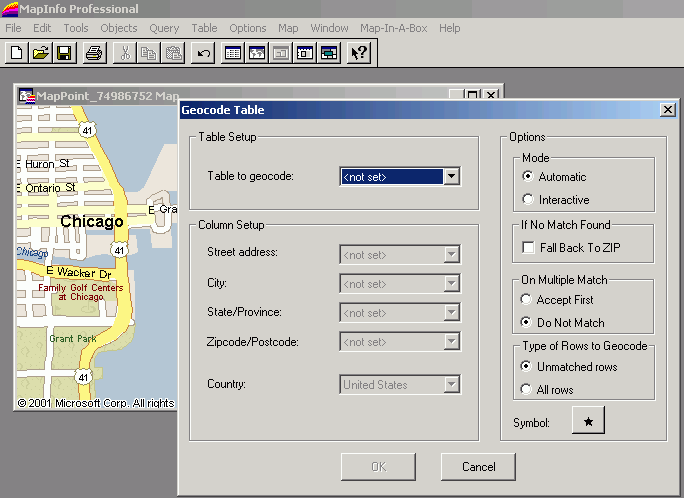Select All rows radio button
684x498 pixels.
pyautogui.click(x=528, y=390)
